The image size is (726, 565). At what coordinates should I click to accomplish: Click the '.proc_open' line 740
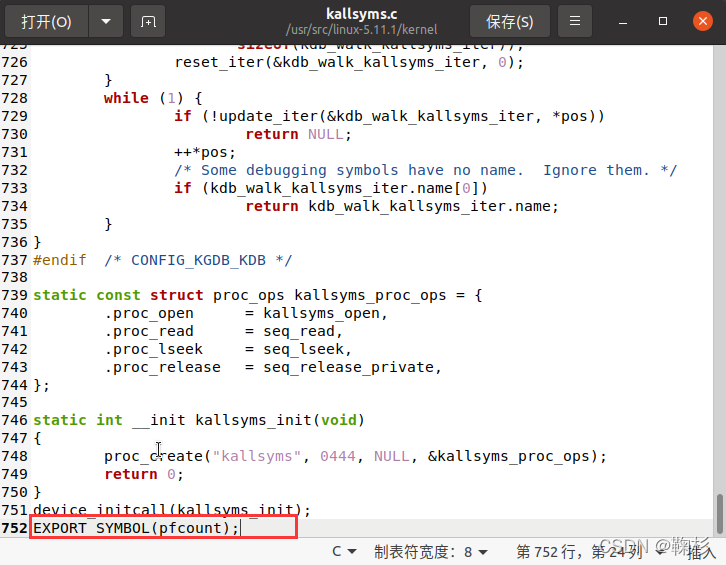pyautogui.click(x=246, y=313)
